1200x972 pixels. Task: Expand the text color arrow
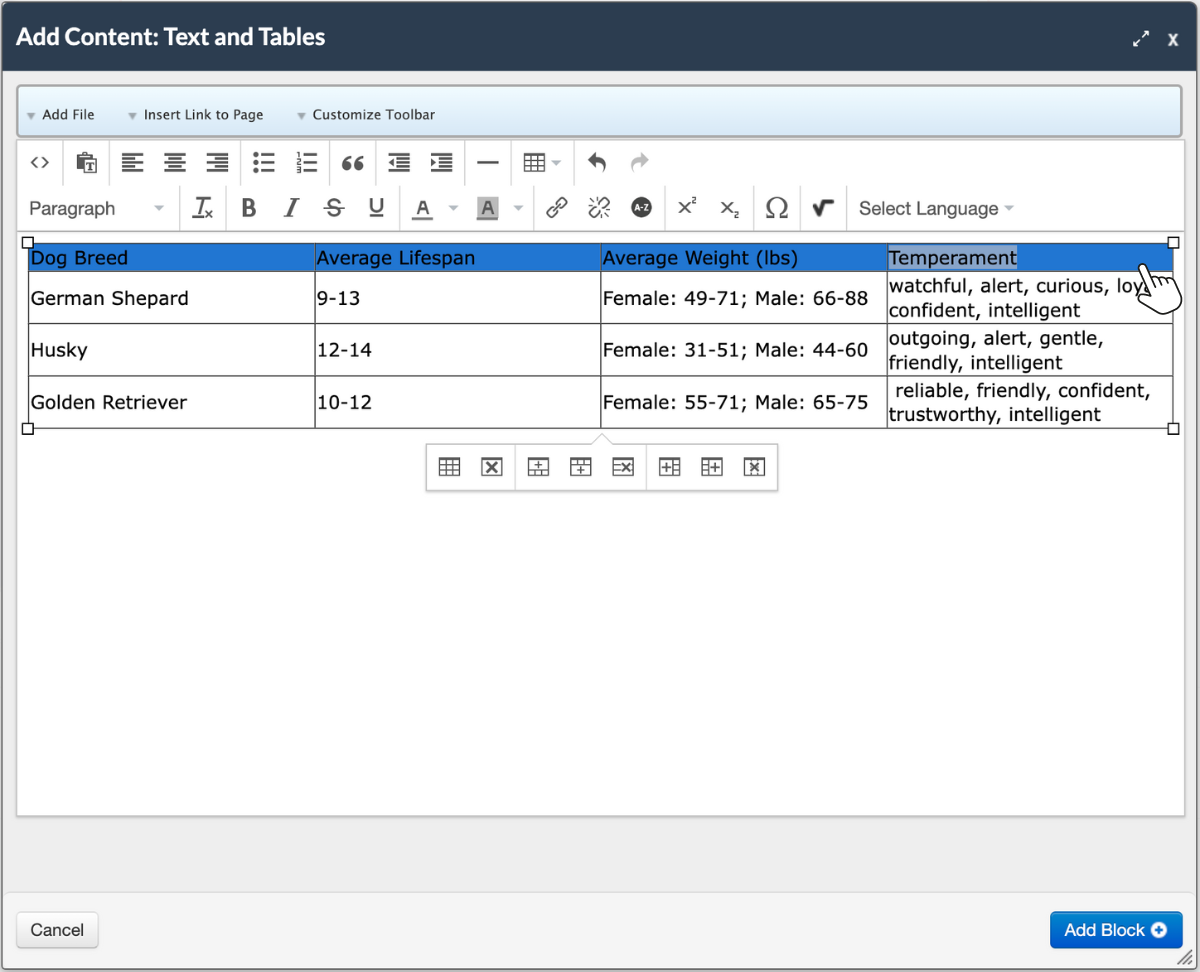click(x=453, y=208)
